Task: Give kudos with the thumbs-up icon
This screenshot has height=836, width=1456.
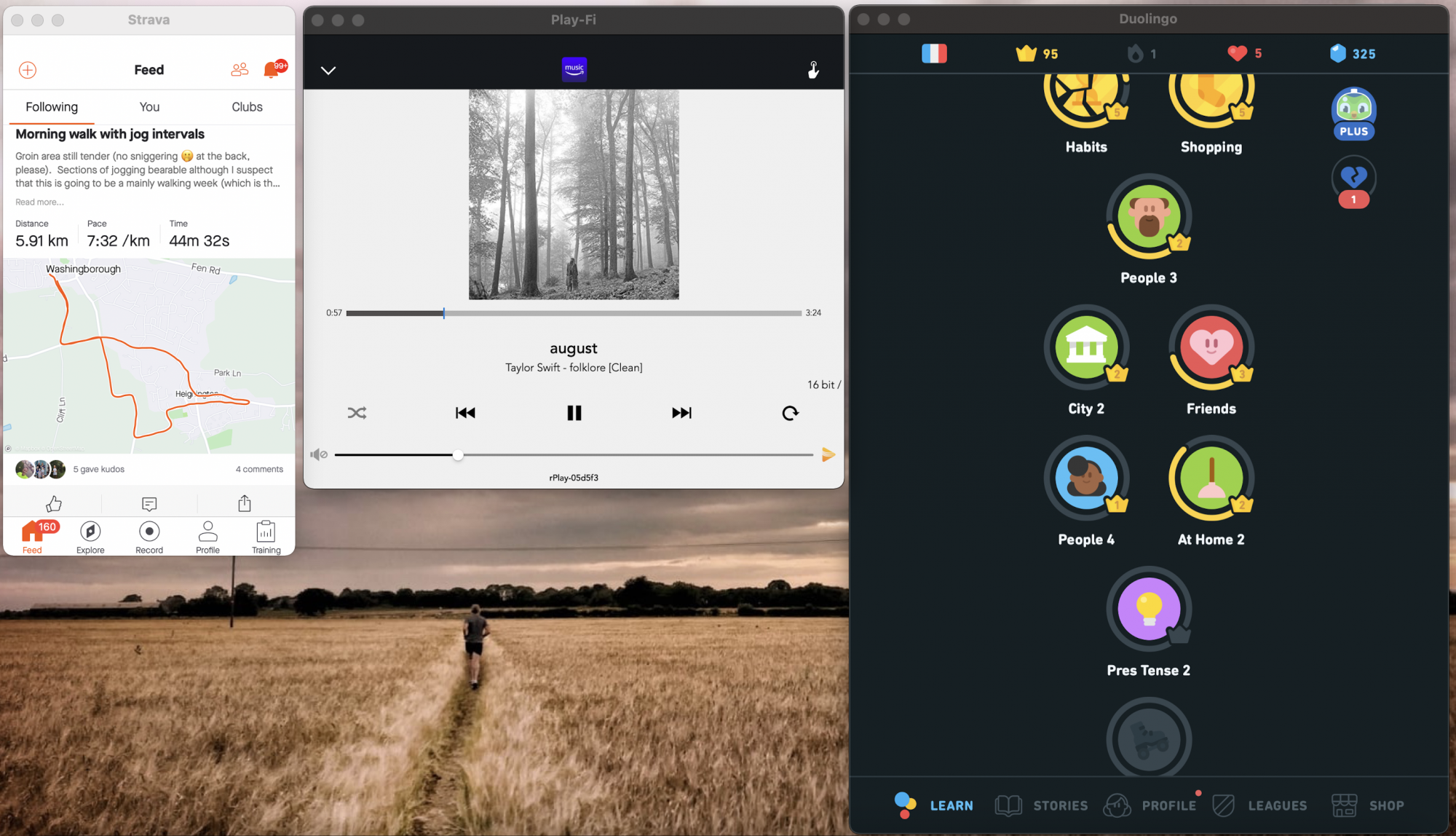Action: [54, 503]
